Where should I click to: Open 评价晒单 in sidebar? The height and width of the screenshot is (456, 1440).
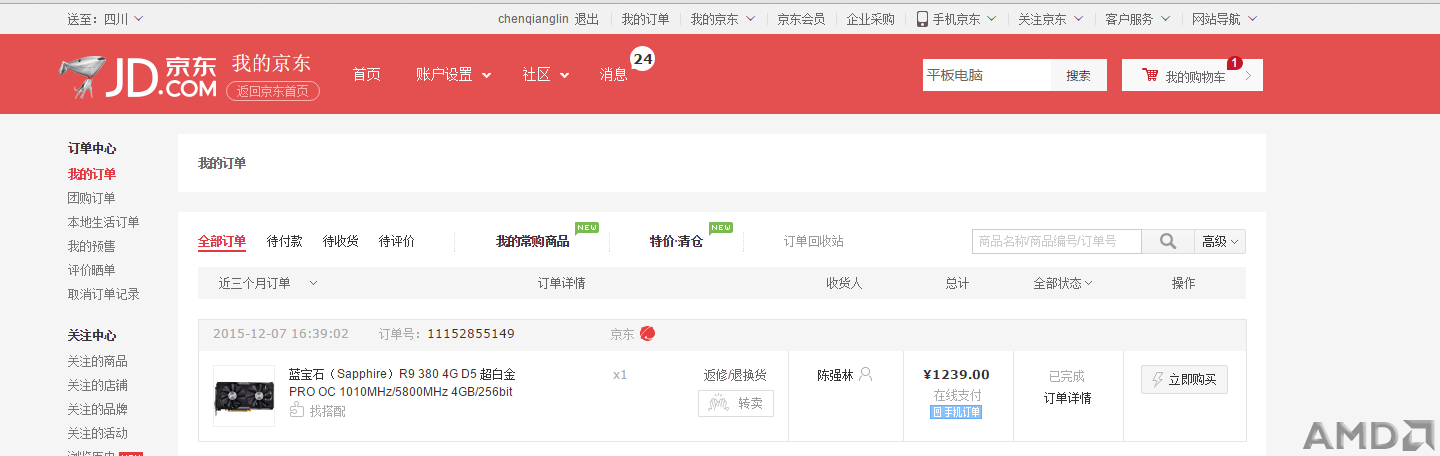(92, 270)
